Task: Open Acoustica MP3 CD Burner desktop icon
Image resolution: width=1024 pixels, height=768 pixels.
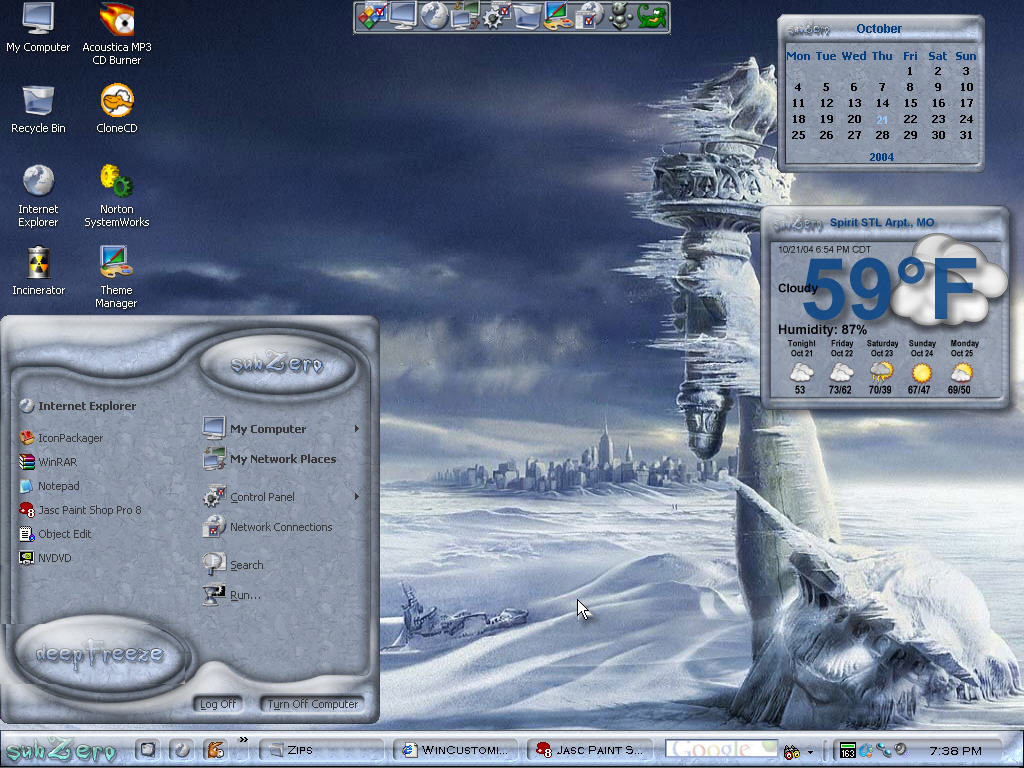Action: 117,34
